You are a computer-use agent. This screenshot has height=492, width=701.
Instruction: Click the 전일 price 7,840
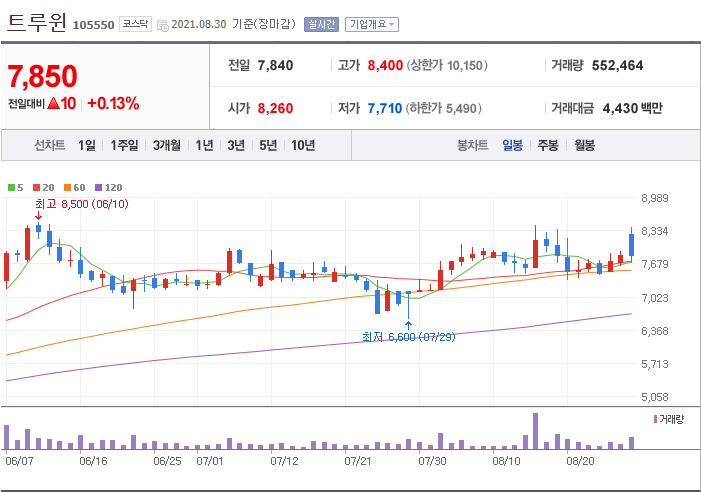point(275,66)
